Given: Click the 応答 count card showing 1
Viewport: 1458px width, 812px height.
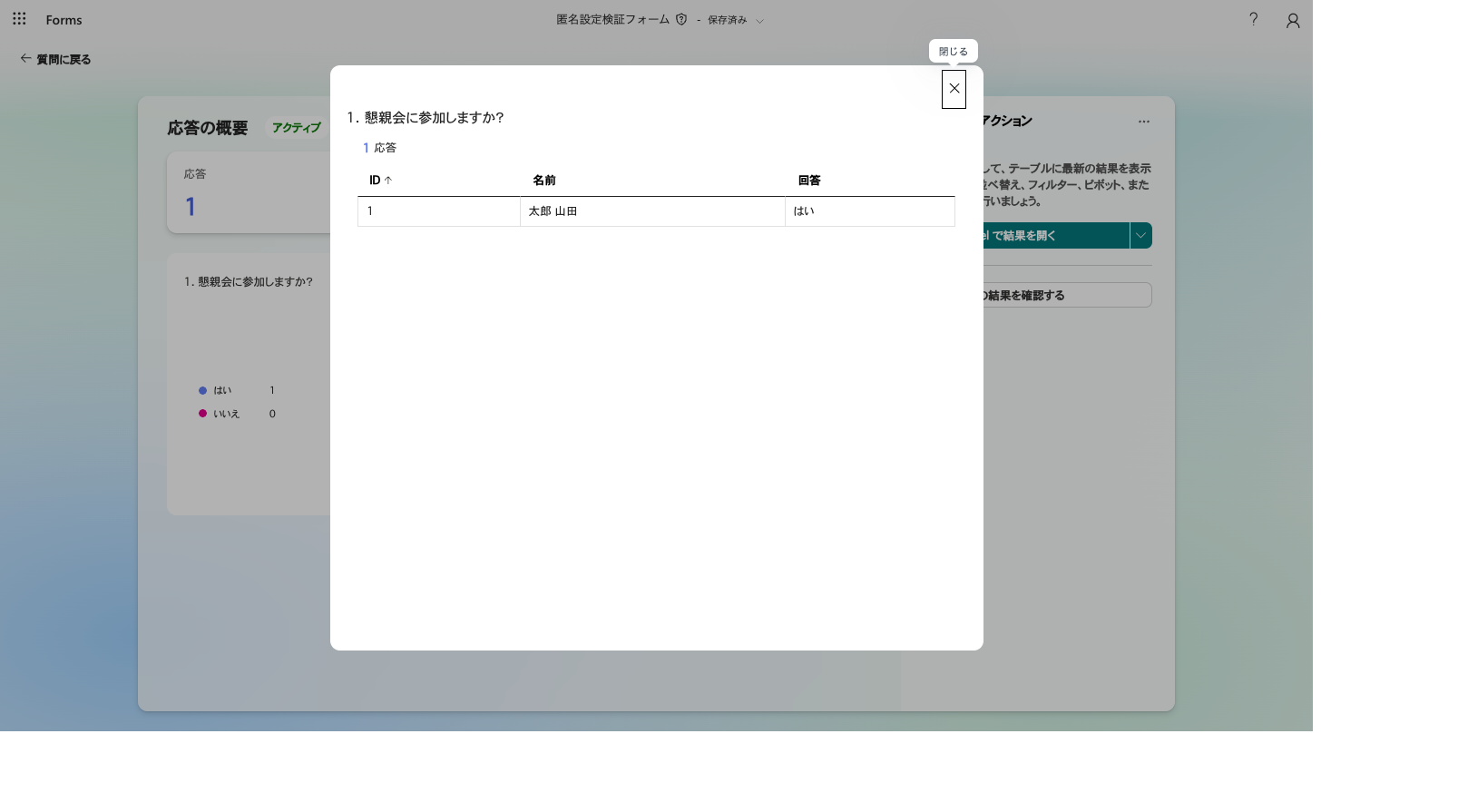Looking at the screenshot, I should [249, 192].
